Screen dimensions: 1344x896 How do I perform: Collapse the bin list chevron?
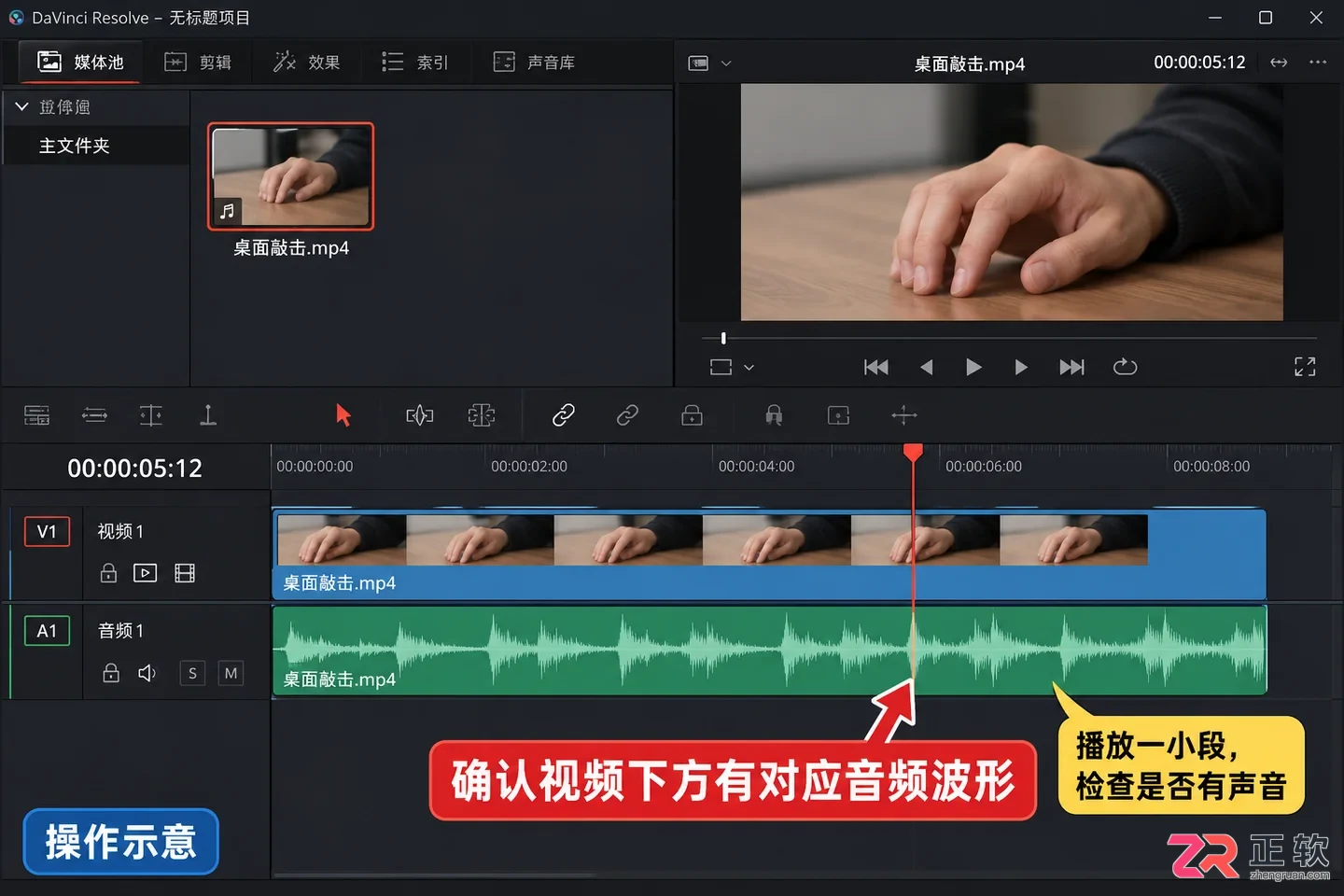[22, 107]
